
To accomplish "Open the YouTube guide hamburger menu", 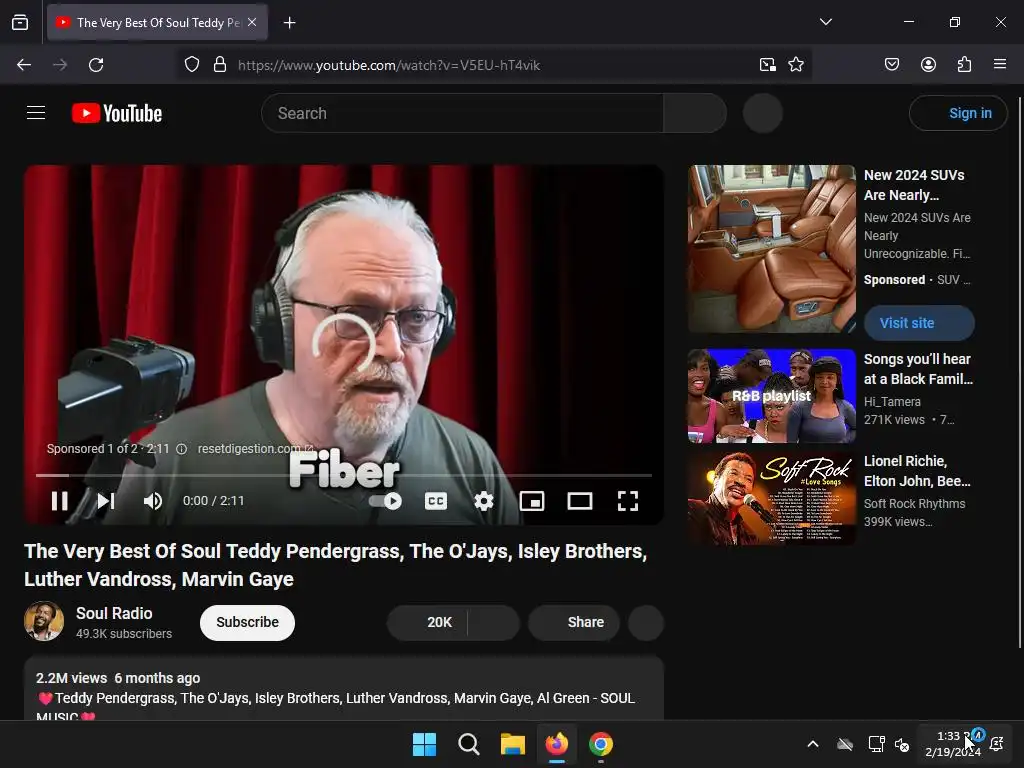I will [36, 113].
